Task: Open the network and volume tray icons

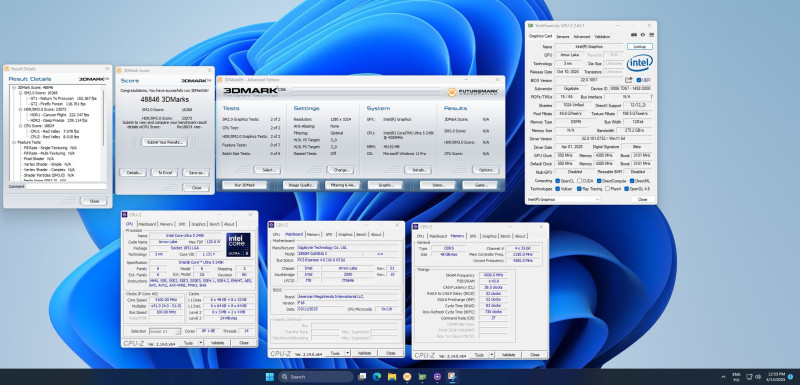Action: point(754,377)
